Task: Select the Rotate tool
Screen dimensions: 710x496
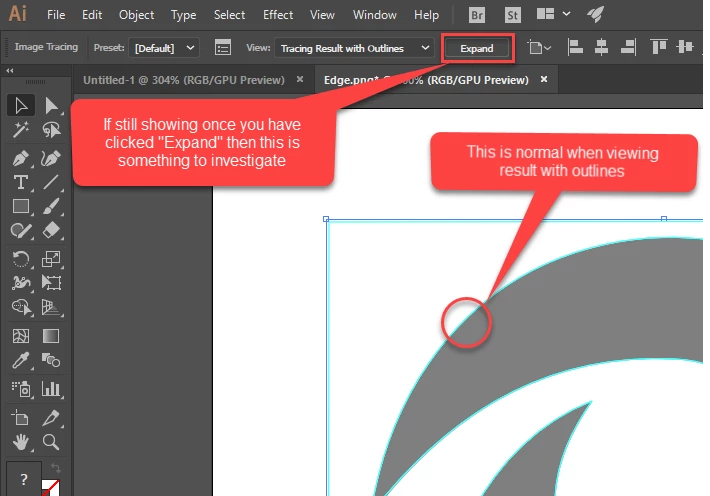Action: tap(21, 259)
